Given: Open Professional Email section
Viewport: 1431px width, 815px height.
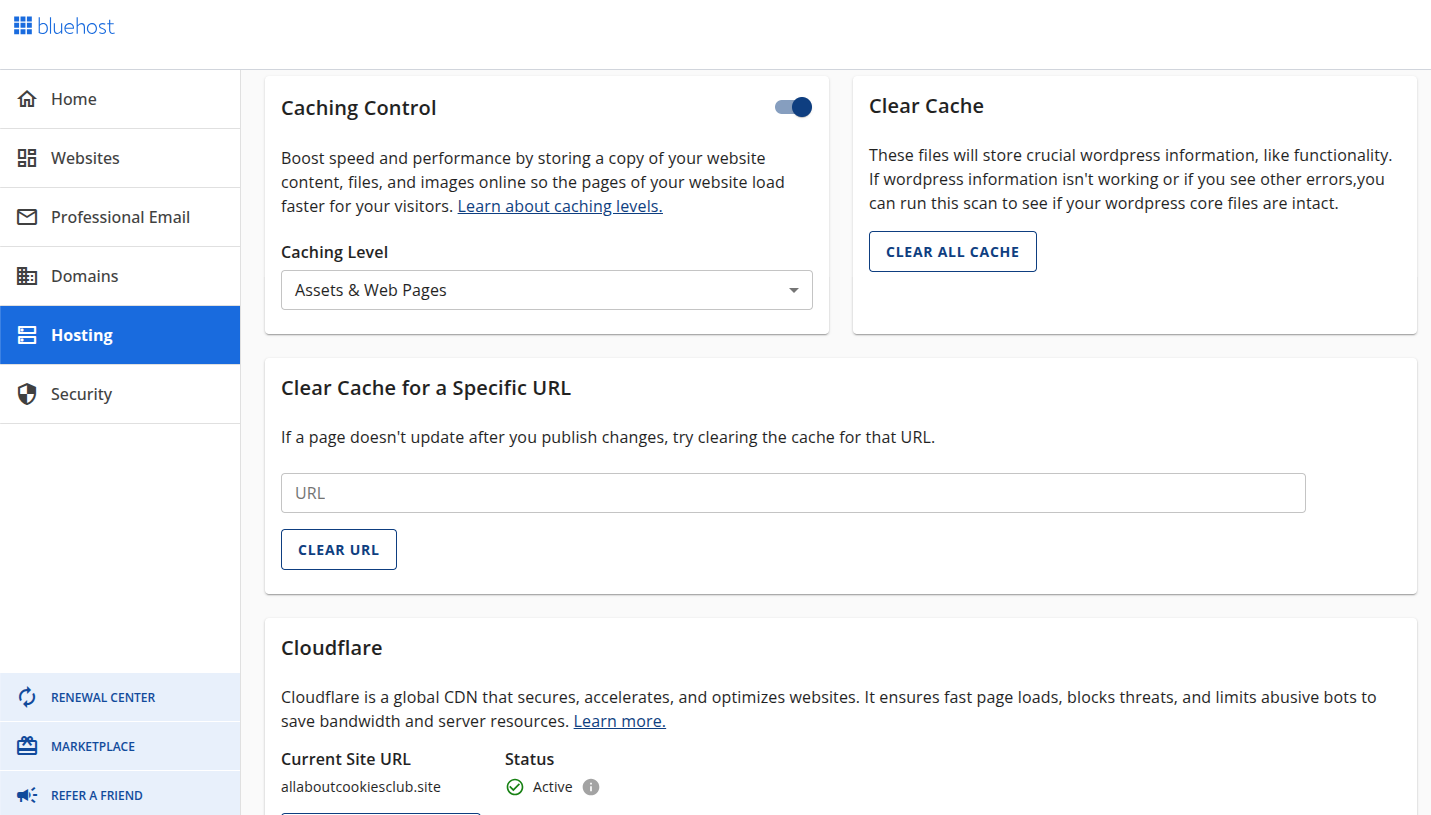Looking at the screenshot, I should [120, 217].
